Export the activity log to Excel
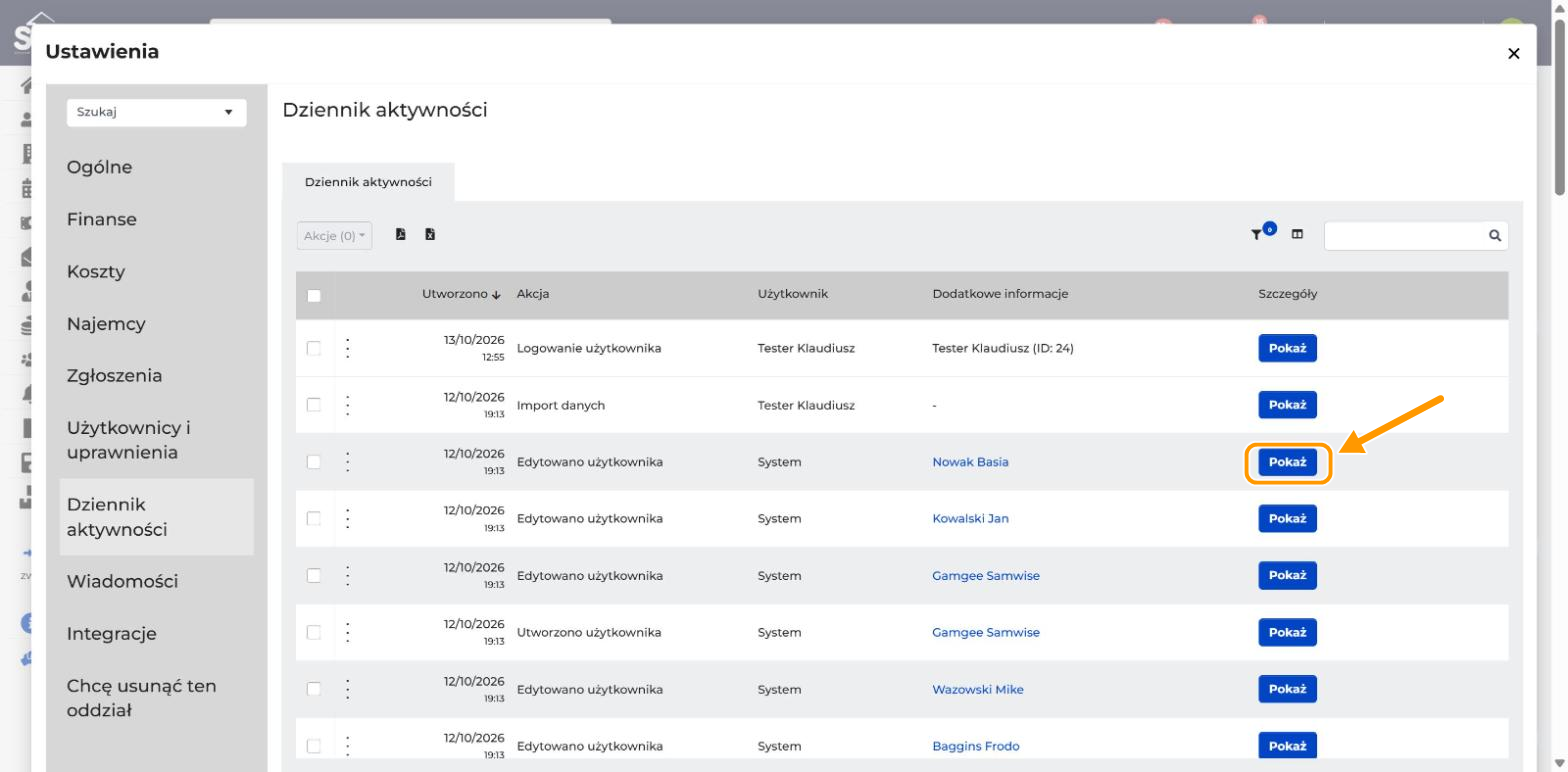 [x=430, y=235]
